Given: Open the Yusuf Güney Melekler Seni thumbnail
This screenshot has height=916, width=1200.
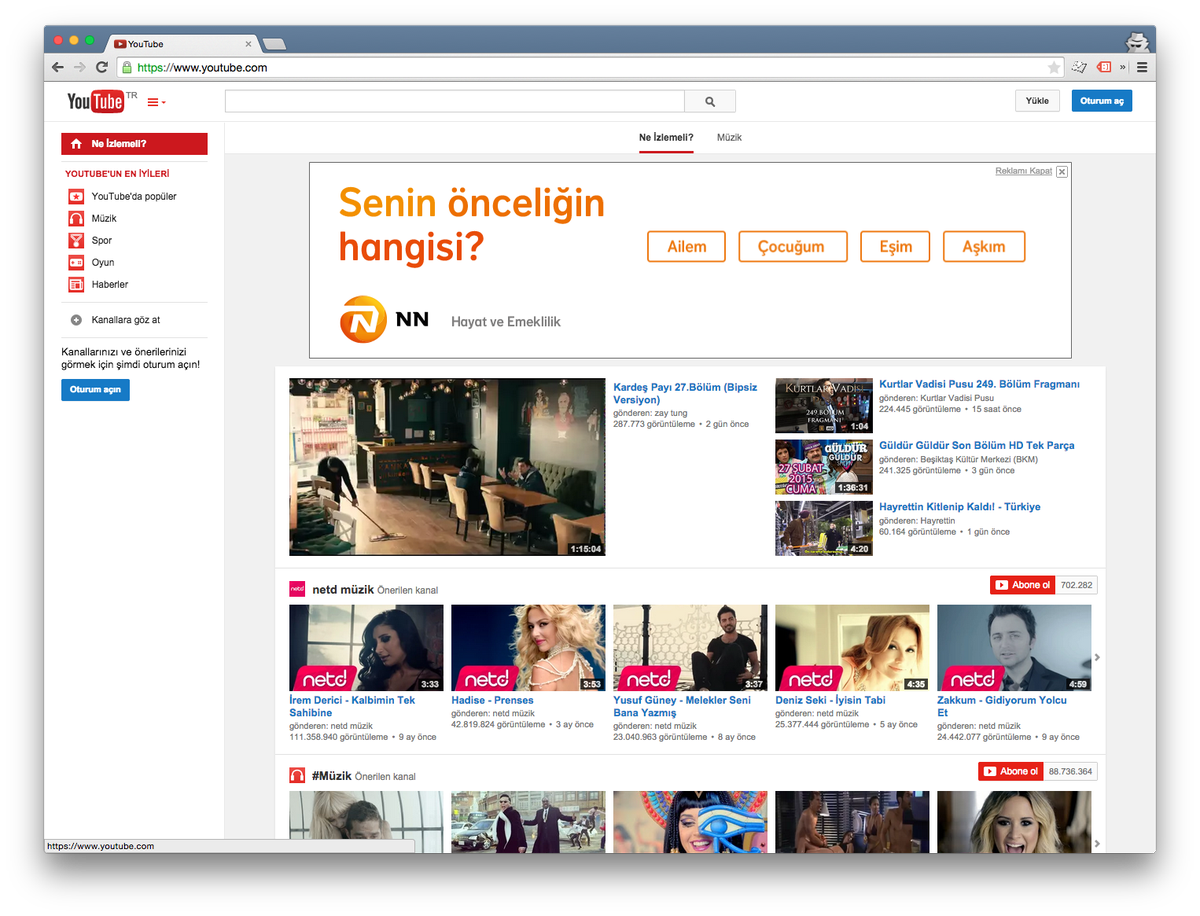Looking at the screenshot, I should click(x=690, y=648).
